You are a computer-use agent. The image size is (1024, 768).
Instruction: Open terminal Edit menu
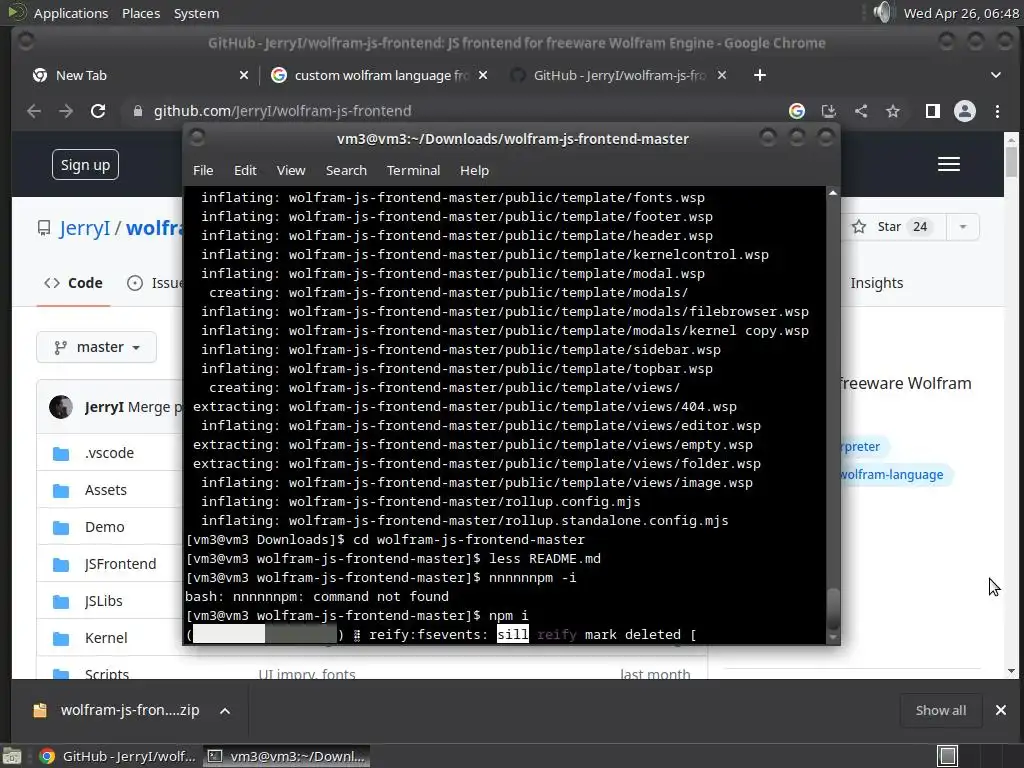point(245,170)
